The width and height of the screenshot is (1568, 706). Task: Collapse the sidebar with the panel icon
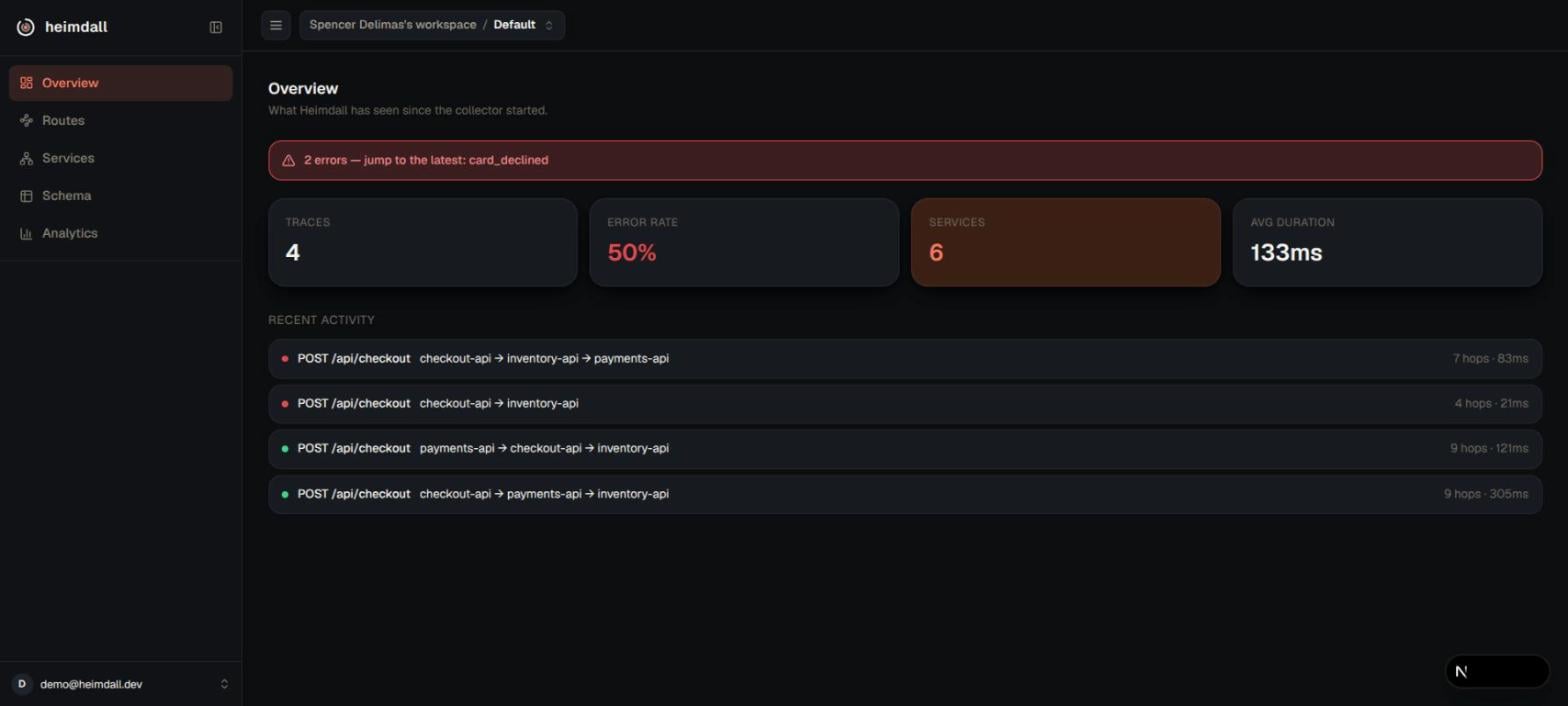tap(215, 27)
